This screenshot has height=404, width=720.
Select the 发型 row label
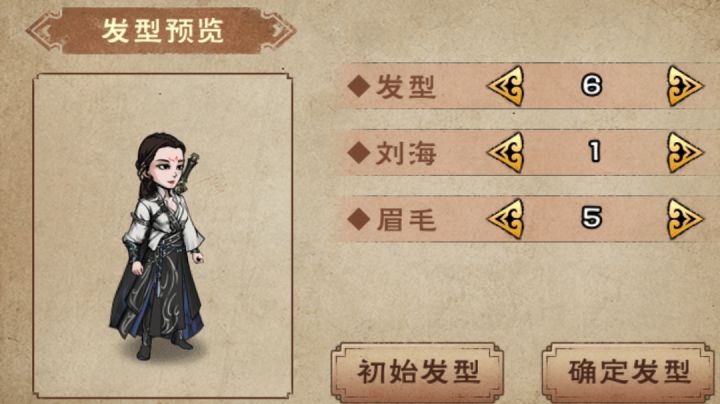(x=405, y=87)
